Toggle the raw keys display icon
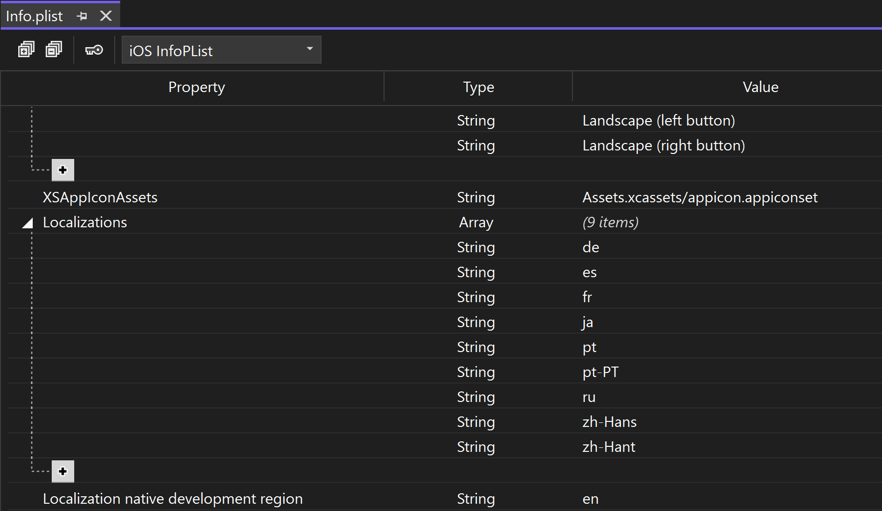This screenshot has height=511, width=882. point(94,50)
